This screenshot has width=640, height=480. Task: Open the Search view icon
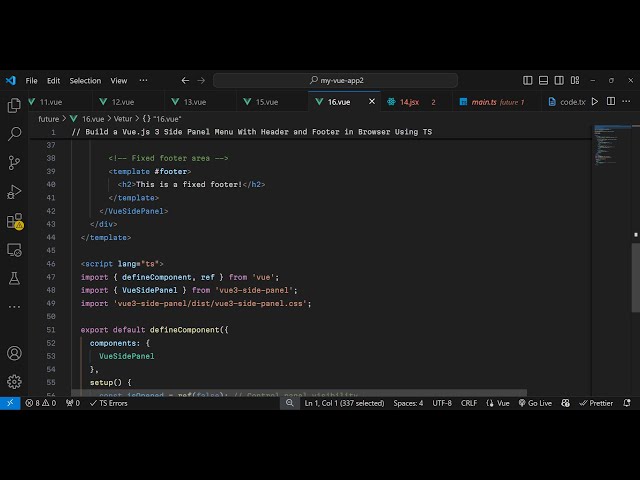[x=14, y=133]
